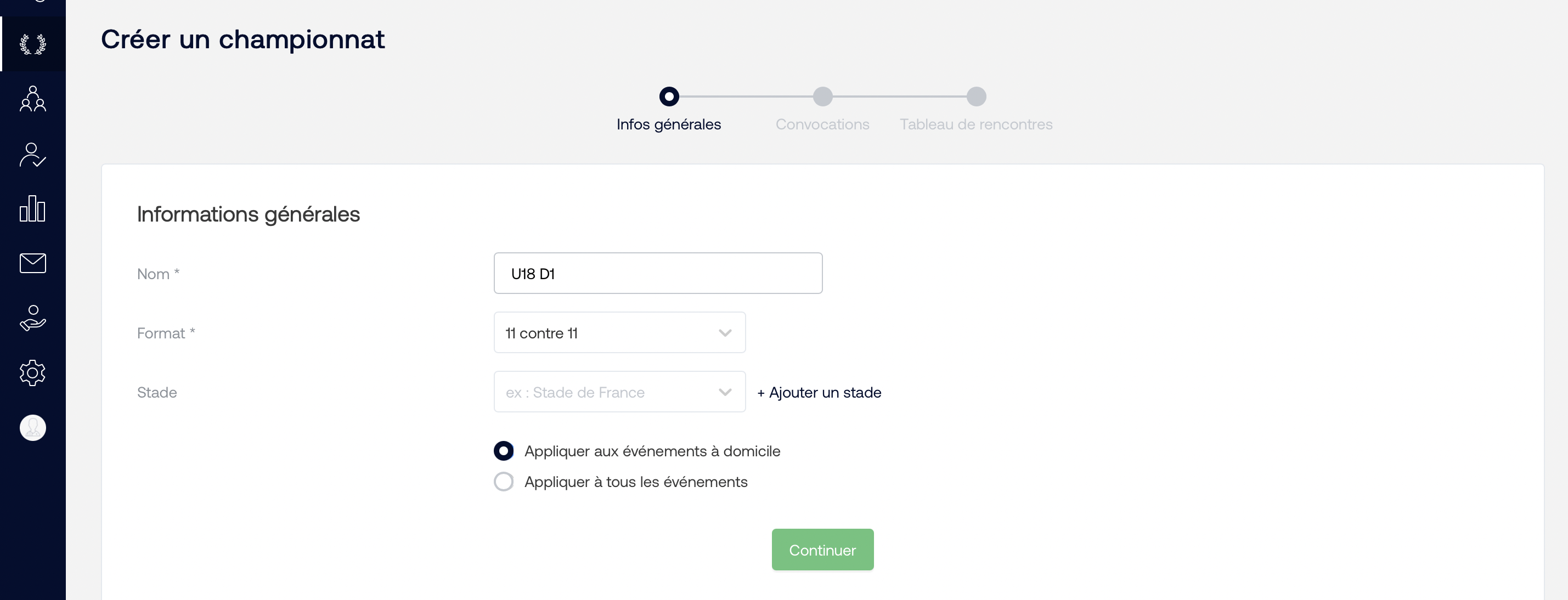1568x600 pixels.
Task: Focus the Nom input field with U18 D1
Action: pyautogui.click(x=658, y=273)
